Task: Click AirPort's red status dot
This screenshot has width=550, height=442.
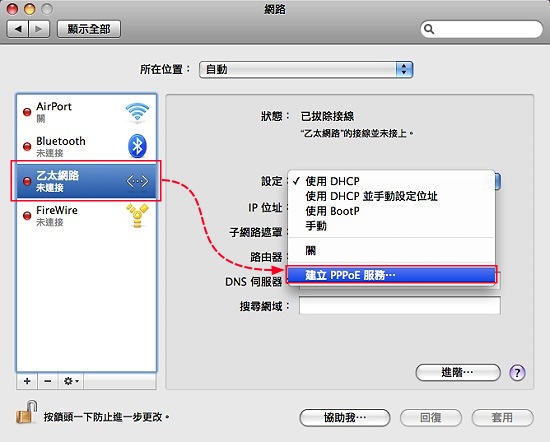Action: click(x=27, y=112)
